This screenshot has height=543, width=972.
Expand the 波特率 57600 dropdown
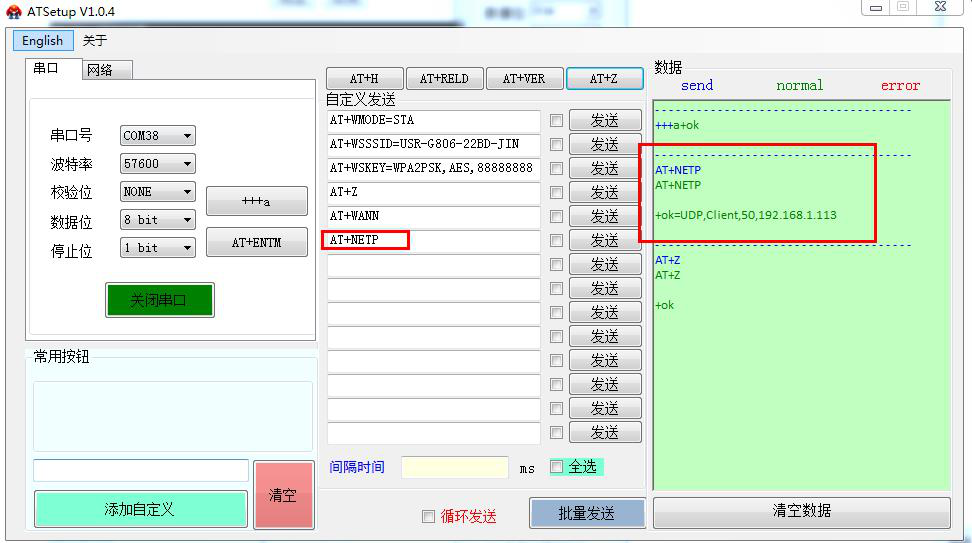157,164
